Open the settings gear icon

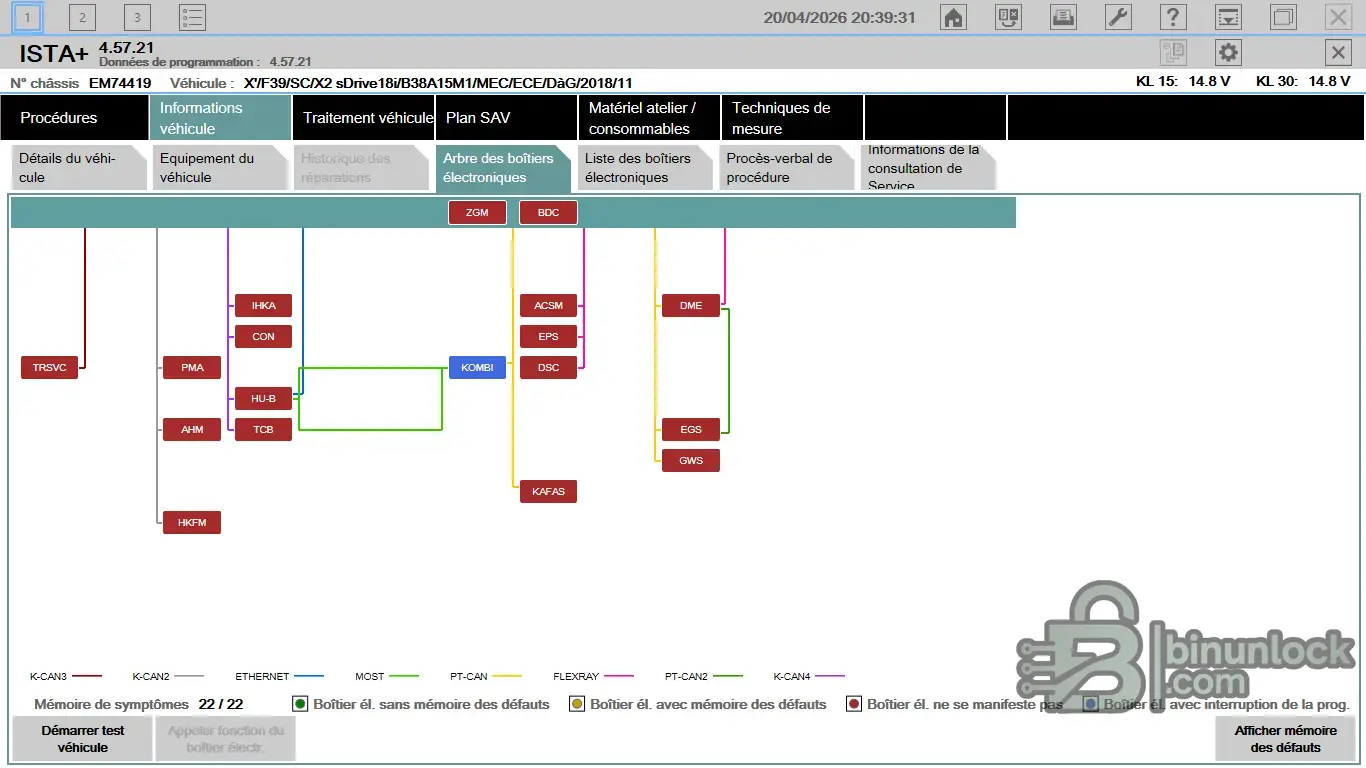click(x=1228, y=53)
